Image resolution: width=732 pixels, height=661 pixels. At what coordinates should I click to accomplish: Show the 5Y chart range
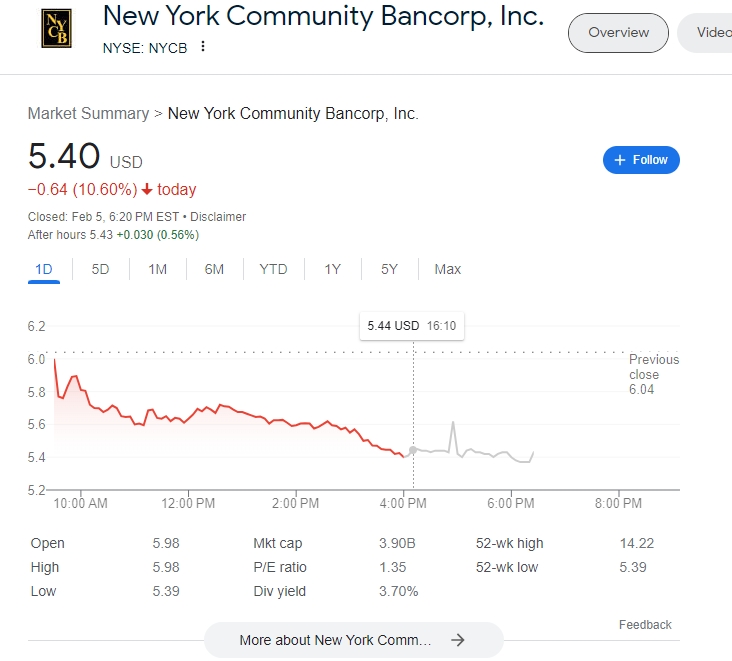pos(389,269)
